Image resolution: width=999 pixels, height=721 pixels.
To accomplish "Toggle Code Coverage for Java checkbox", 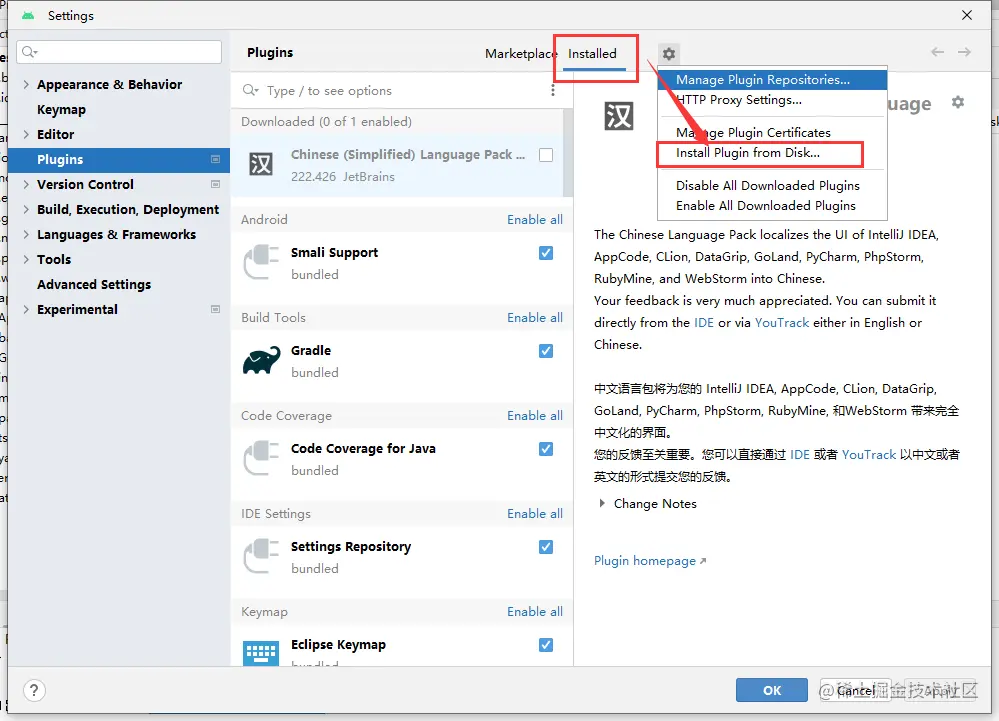I will pyautogui.click(x=546, y=449).
